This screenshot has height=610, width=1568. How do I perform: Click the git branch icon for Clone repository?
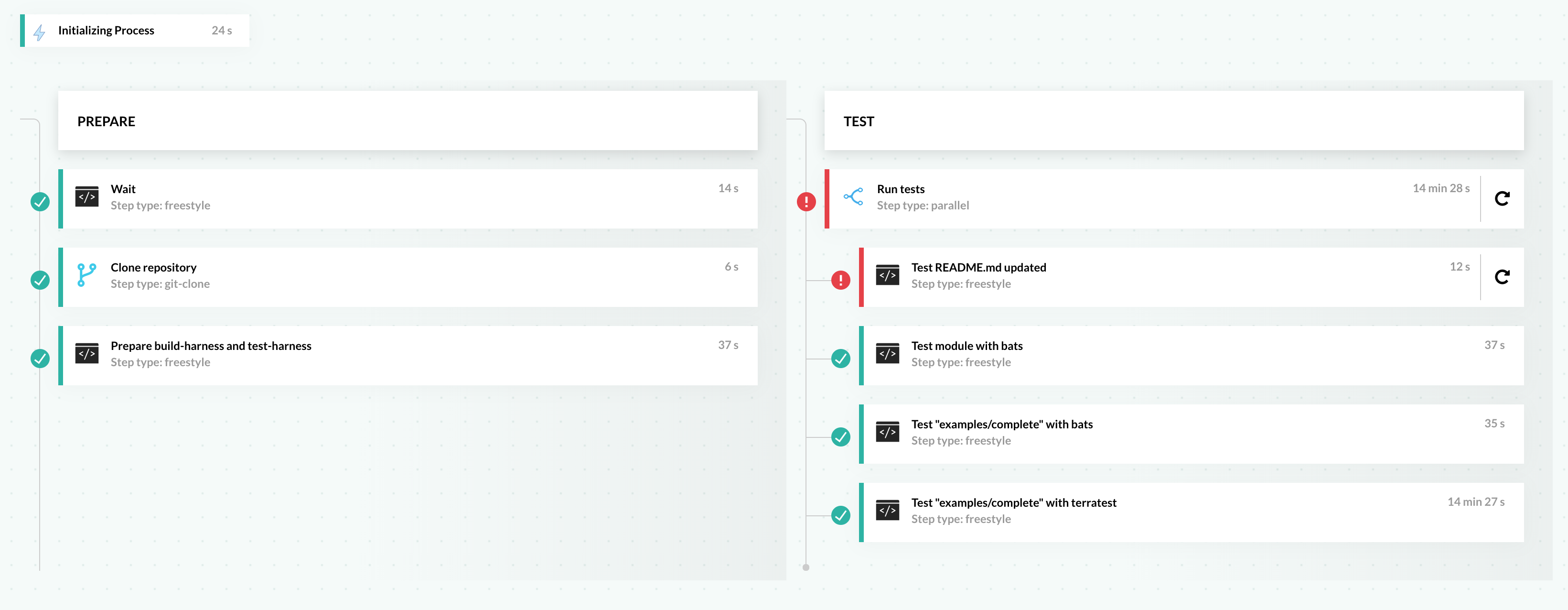(x=86, y=274)
